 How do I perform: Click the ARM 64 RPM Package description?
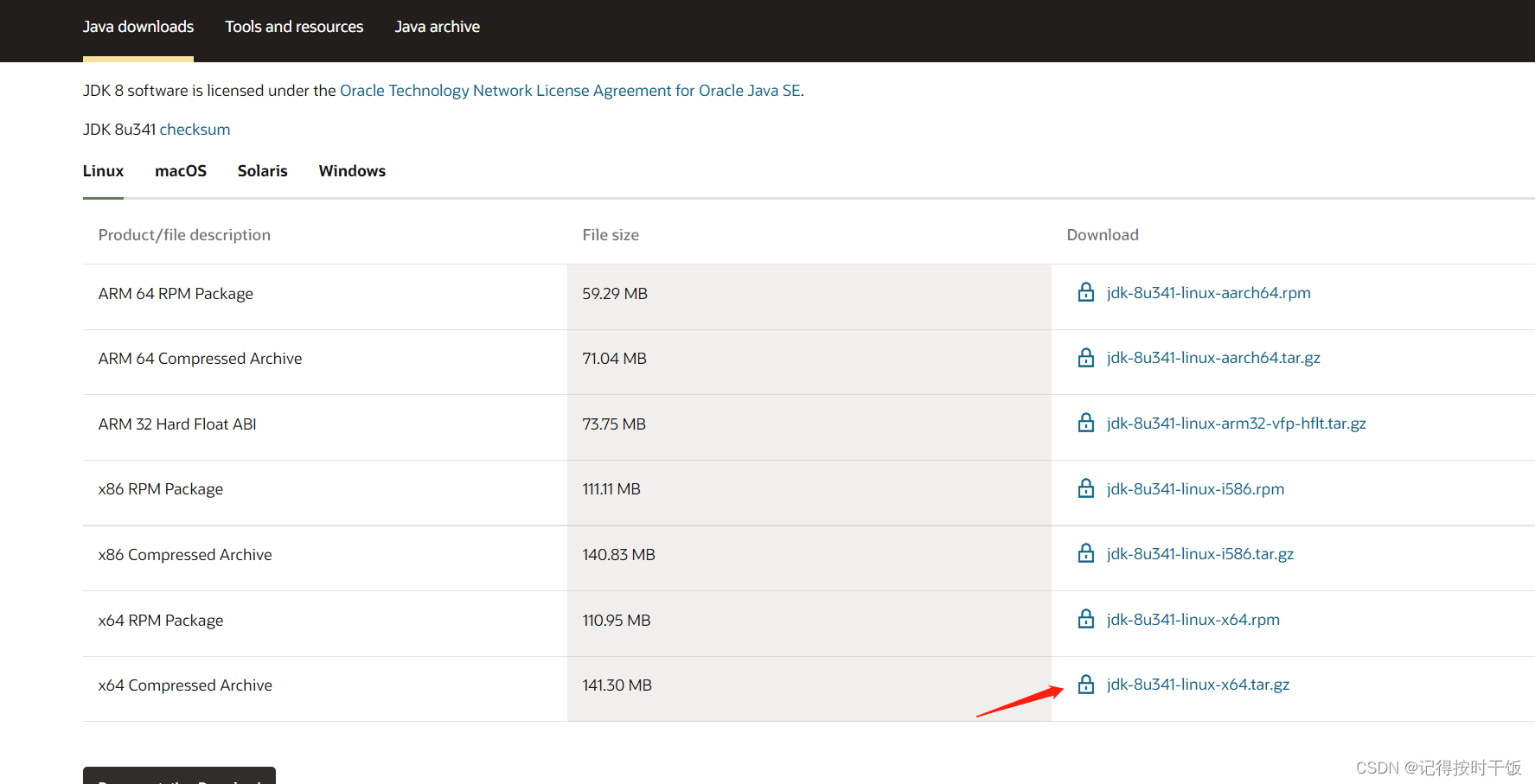pyautogui.click(x=176, y=294)
